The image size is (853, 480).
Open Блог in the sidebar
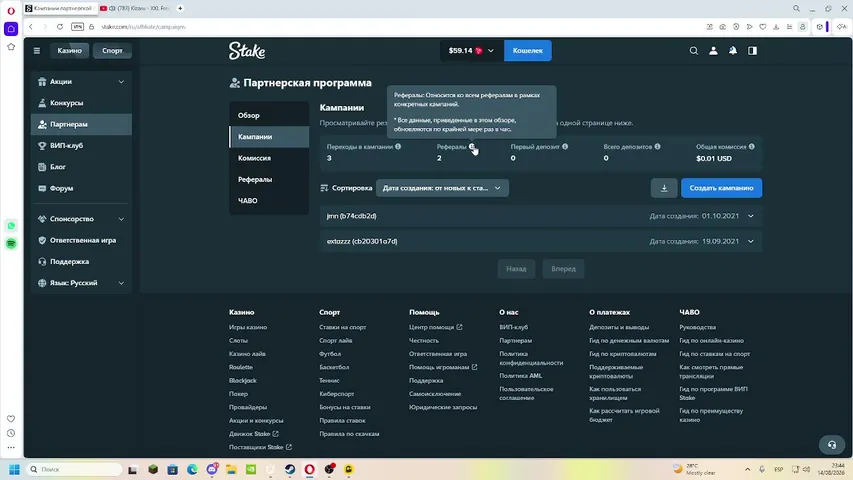82,167
